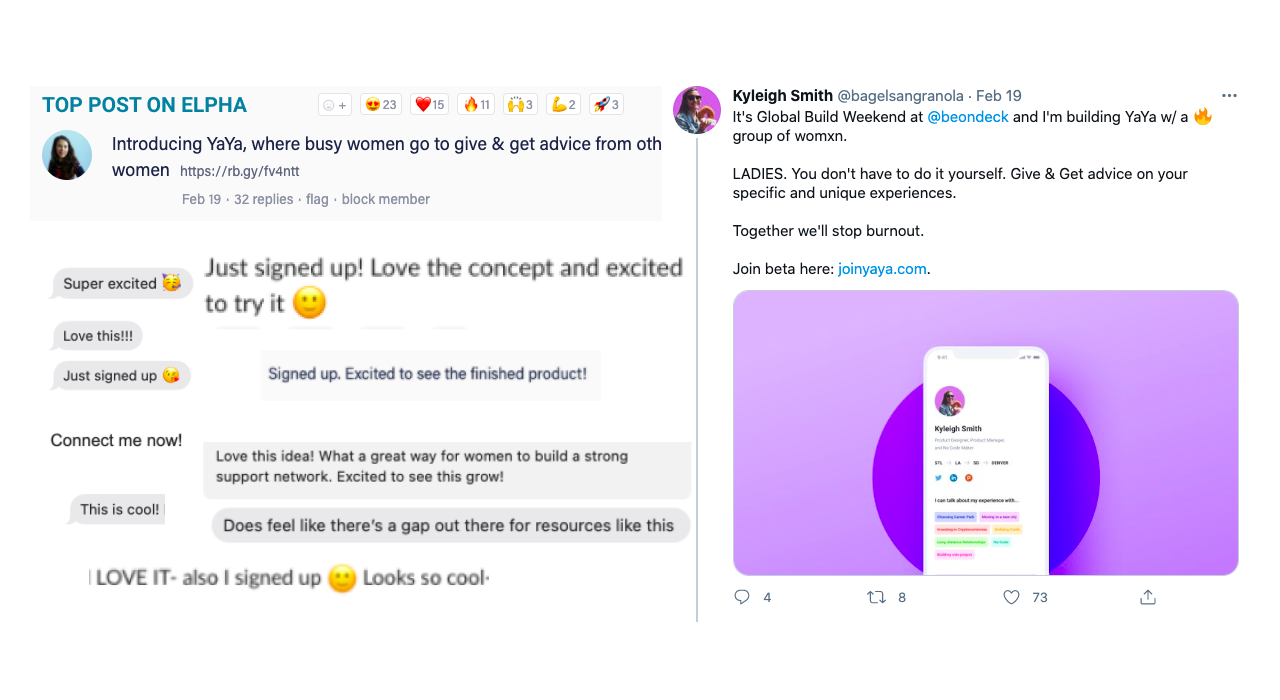Click the 32 replies link
1280x700 pixels.
[x=264, y=199]
